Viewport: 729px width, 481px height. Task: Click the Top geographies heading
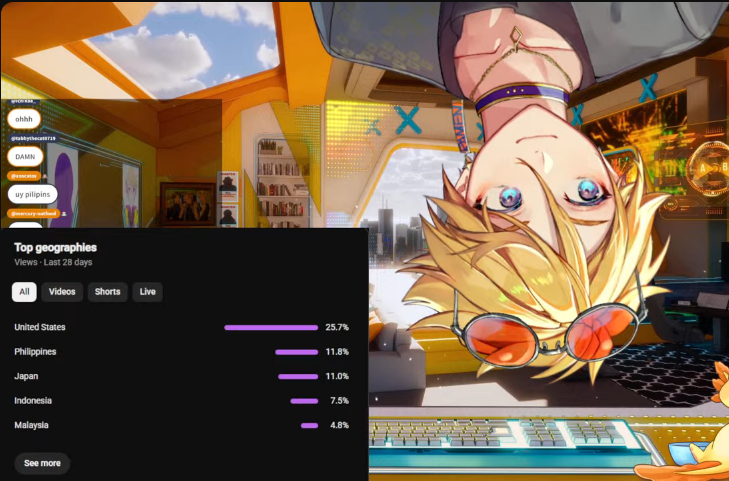(55, 248)
